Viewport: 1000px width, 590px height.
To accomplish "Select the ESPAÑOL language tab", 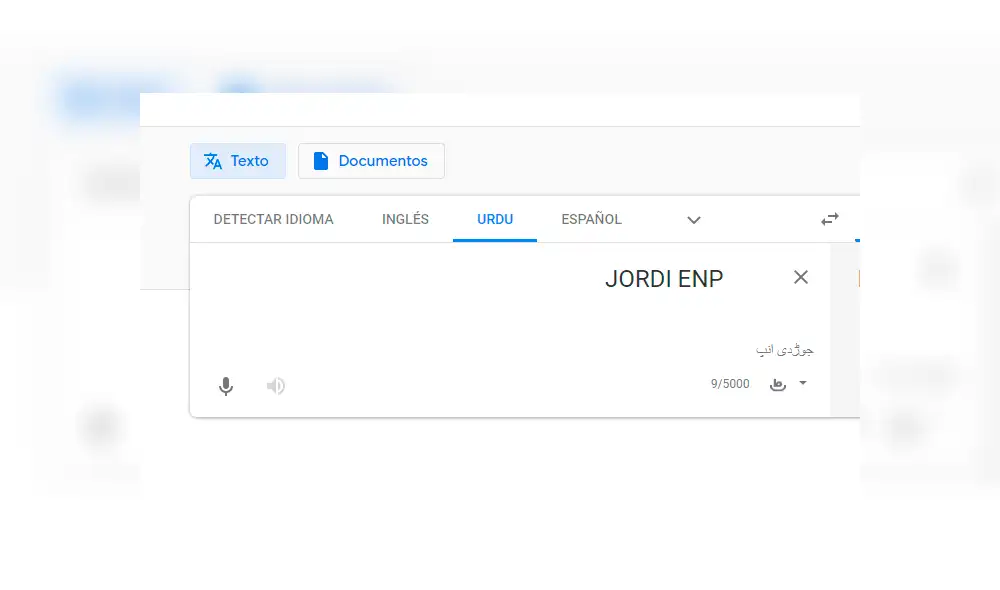I will (590, 219).
